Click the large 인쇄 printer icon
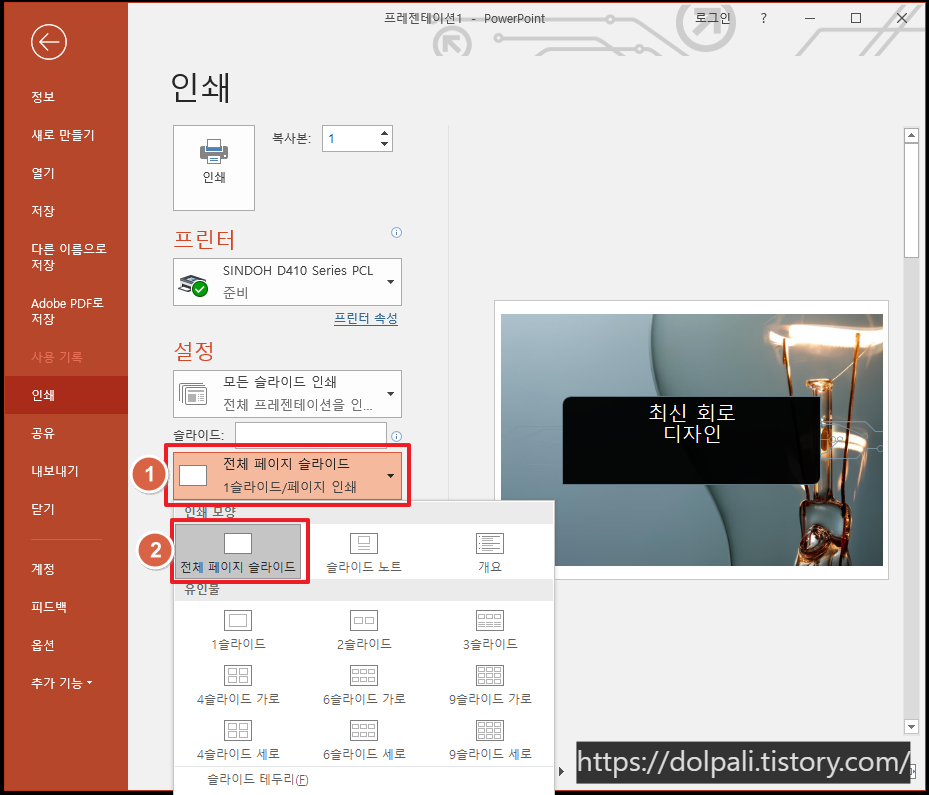Image resolution: width=929 pixels, height=795 pixels. coord(213,167)
